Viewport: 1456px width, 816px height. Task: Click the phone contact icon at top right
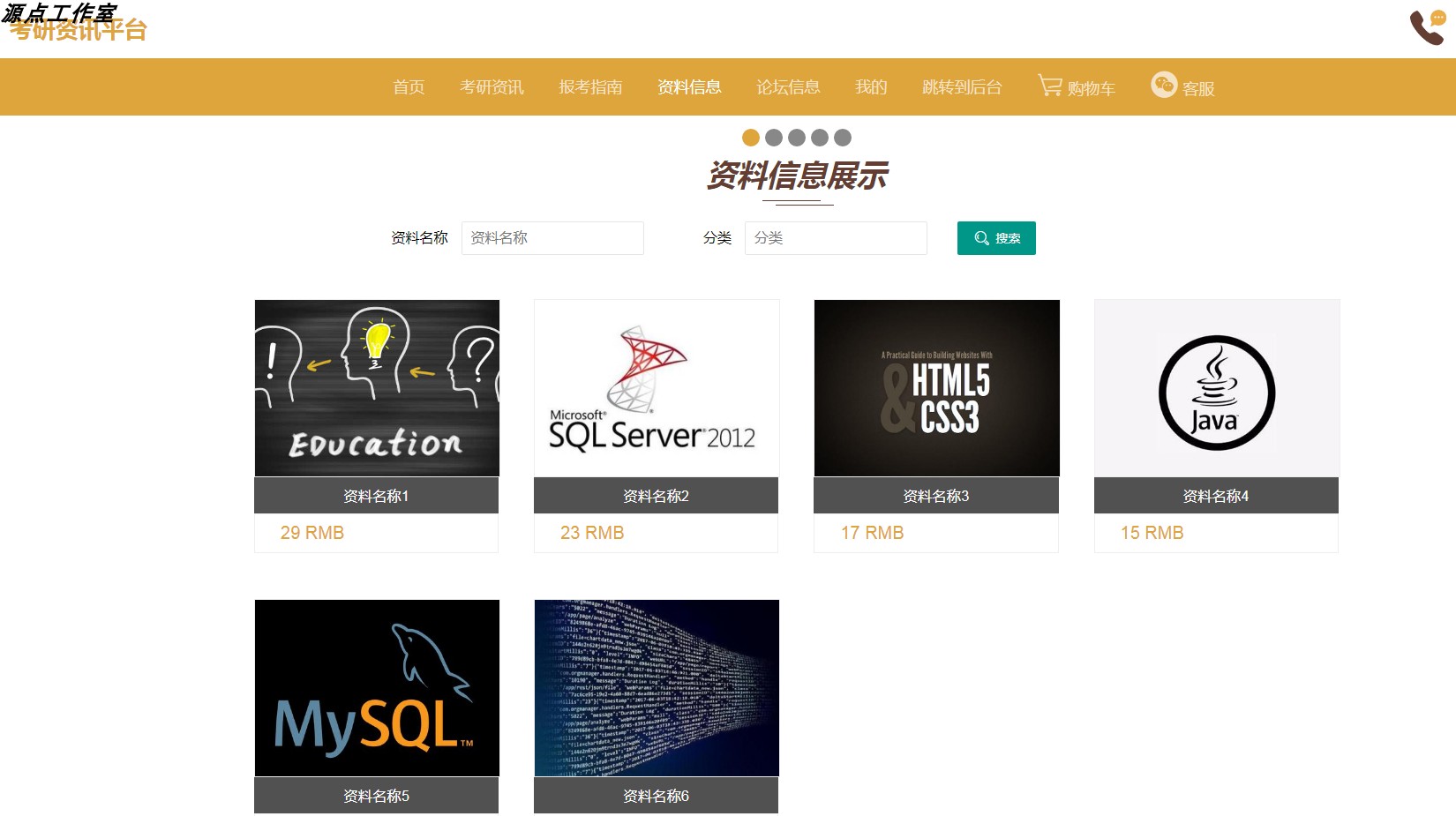click(1428, 27)
